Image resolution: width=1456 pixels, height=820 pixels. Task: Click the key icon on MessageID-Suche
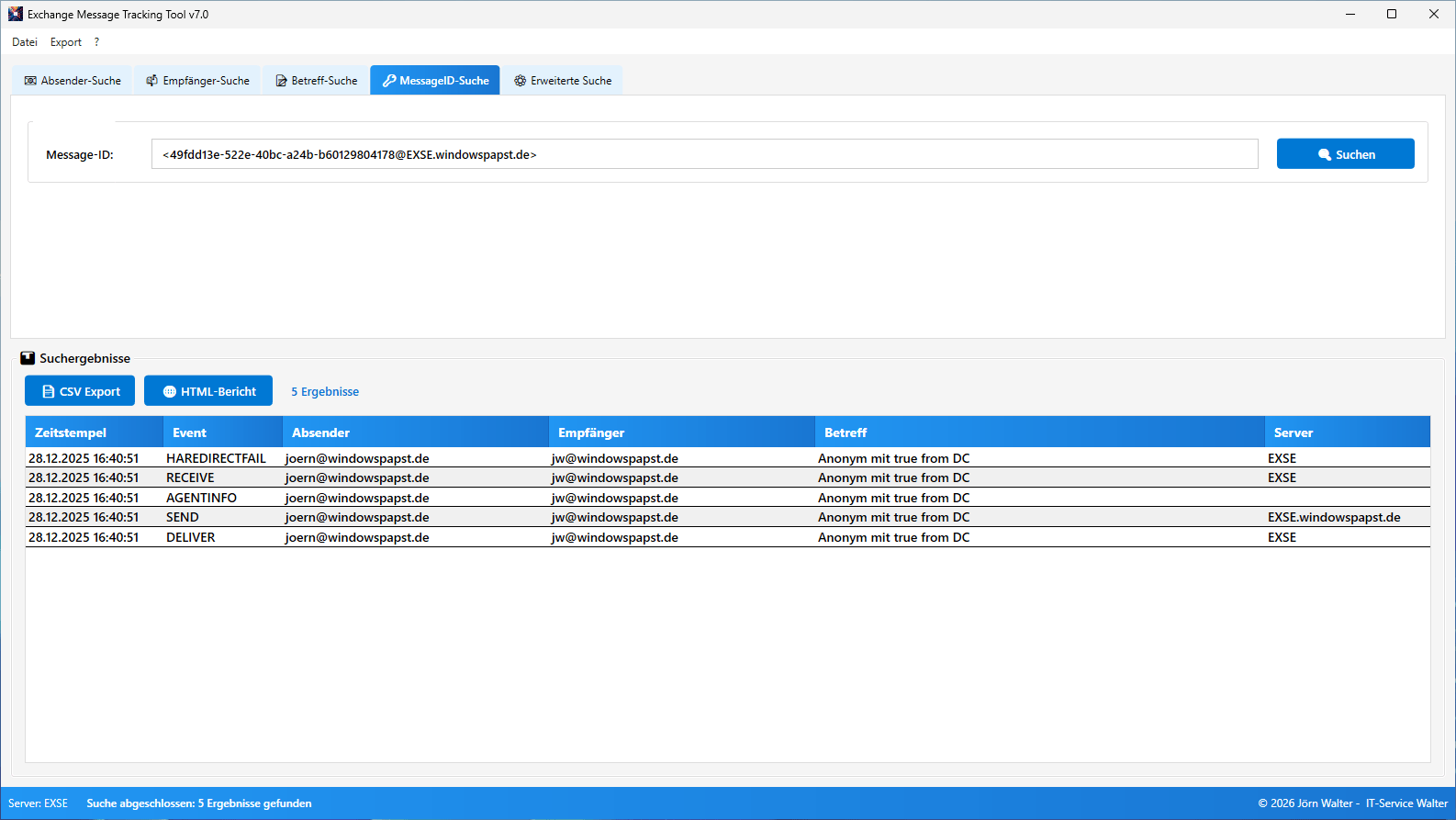click(x=389, y=81)
